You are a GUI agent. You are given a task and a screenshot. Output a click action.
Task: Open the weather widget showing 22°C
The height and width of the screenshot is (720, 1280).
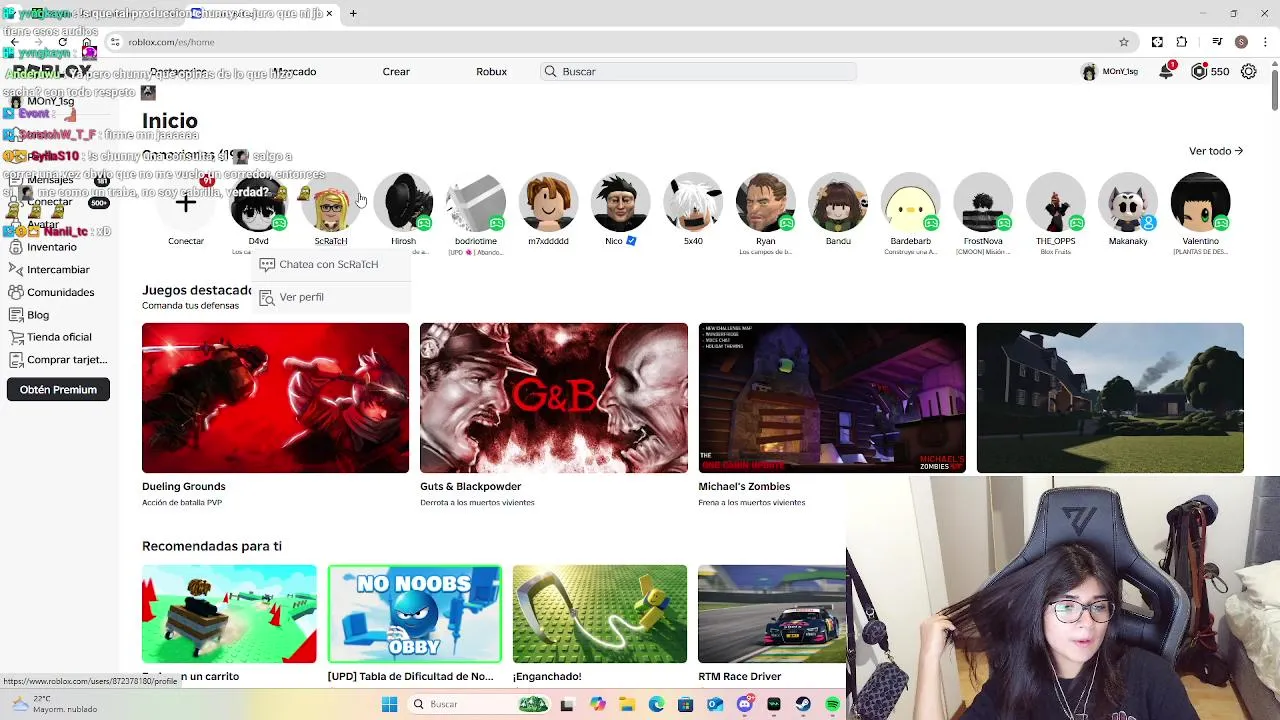(x=55, y=704)
